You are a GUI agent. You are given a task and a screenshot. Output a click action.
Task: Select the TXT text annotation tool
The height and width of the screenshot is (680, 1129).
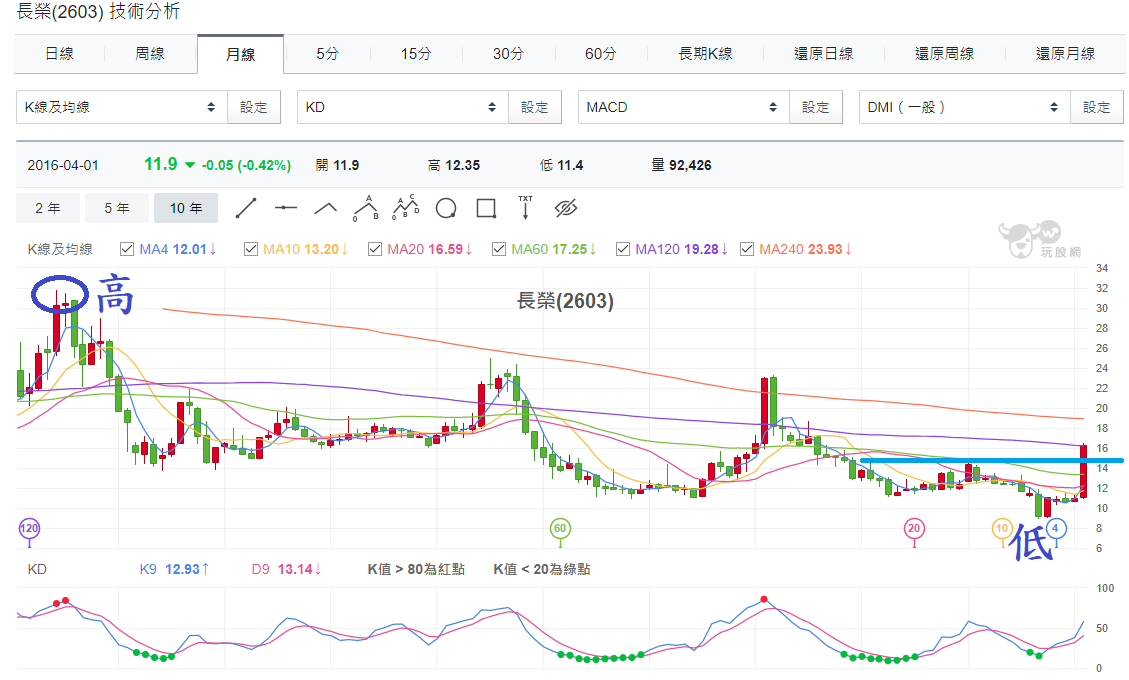pos(526,207)
